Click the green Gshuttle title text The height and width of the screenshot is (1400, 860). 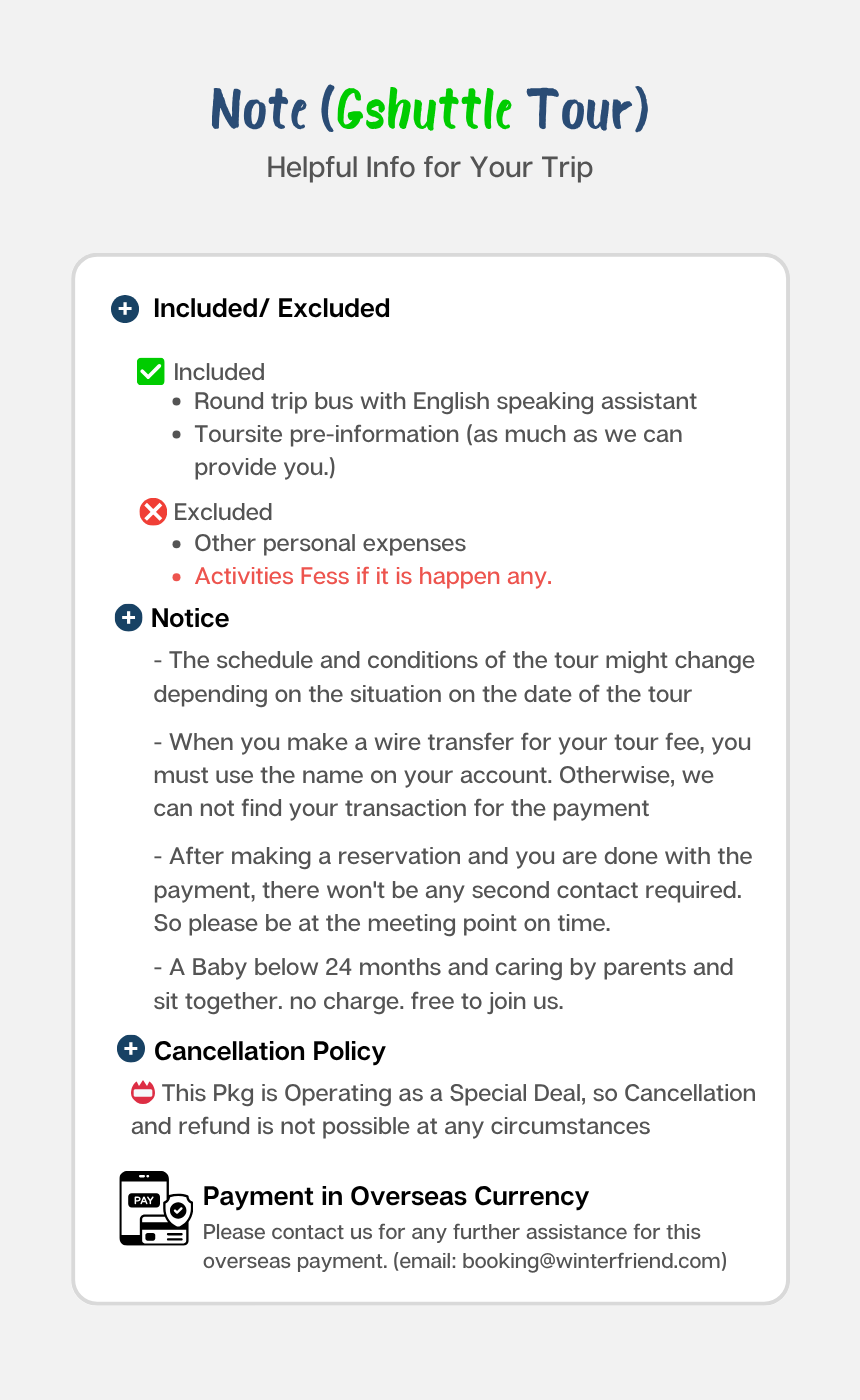click(425, 110)
